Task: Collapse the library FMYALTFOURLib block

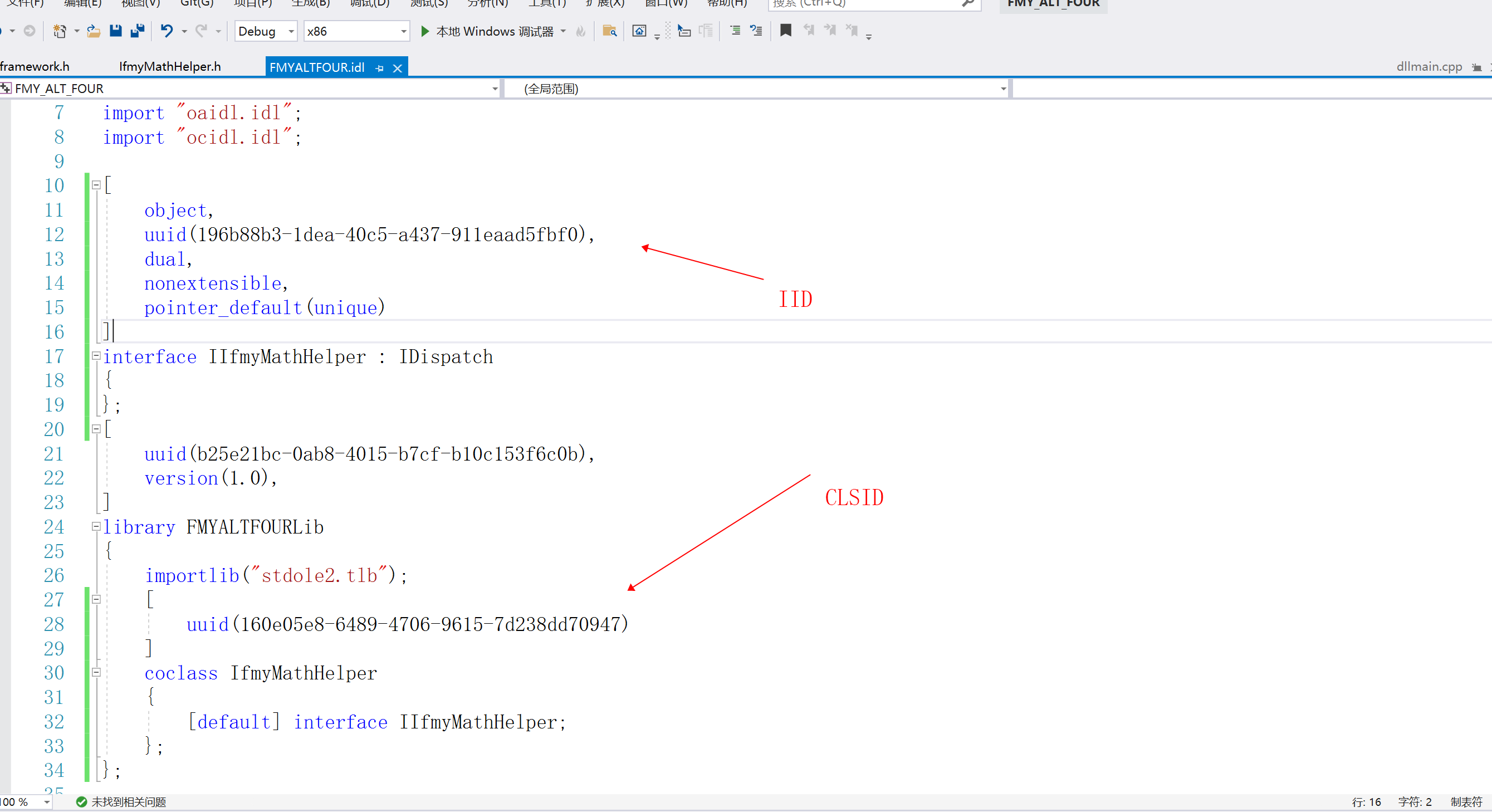Action: click(96, 526)
